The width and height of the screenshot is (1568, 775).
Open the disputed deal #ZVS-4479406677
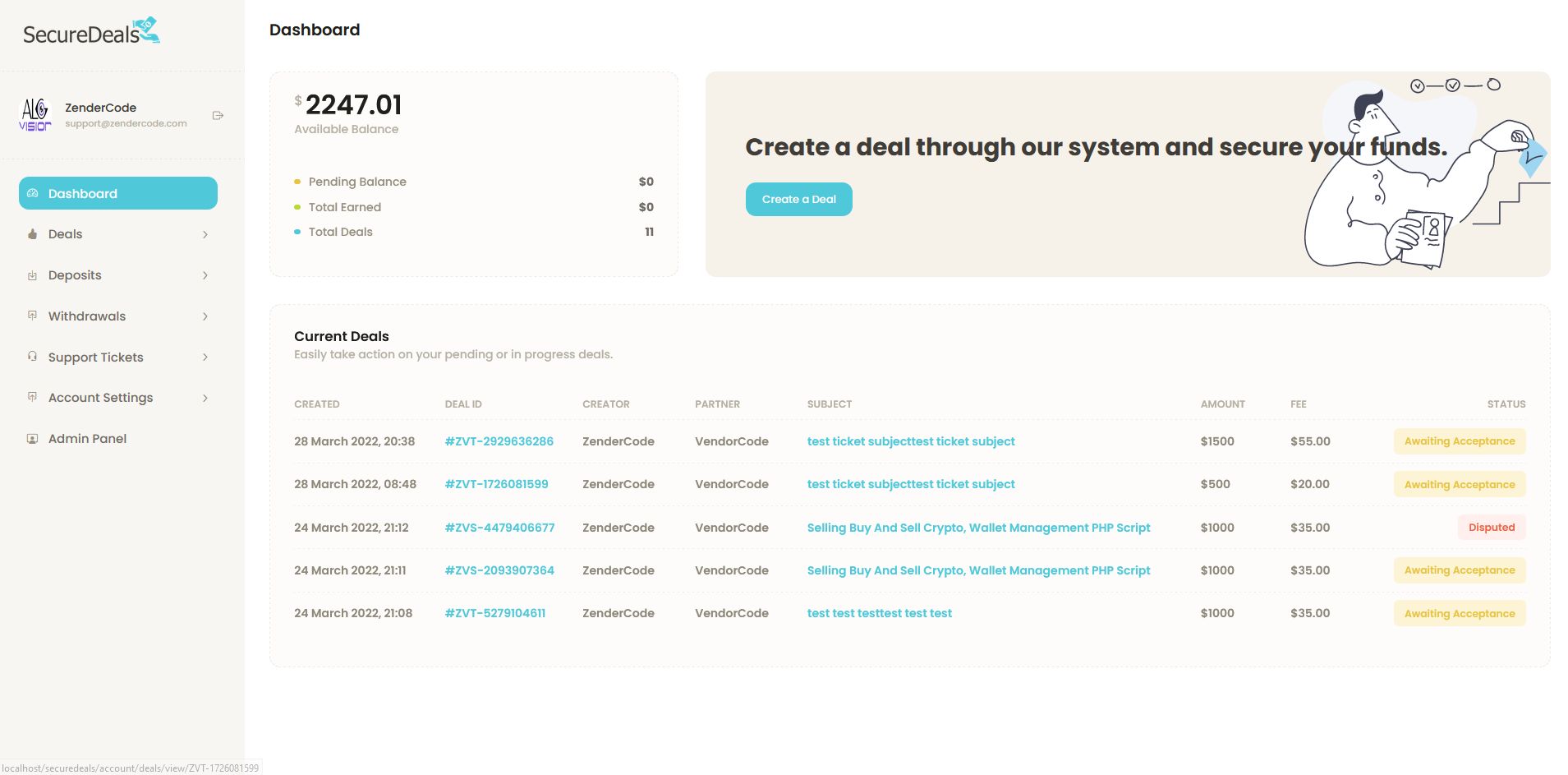pyautogui.click(x=499, y=528)
